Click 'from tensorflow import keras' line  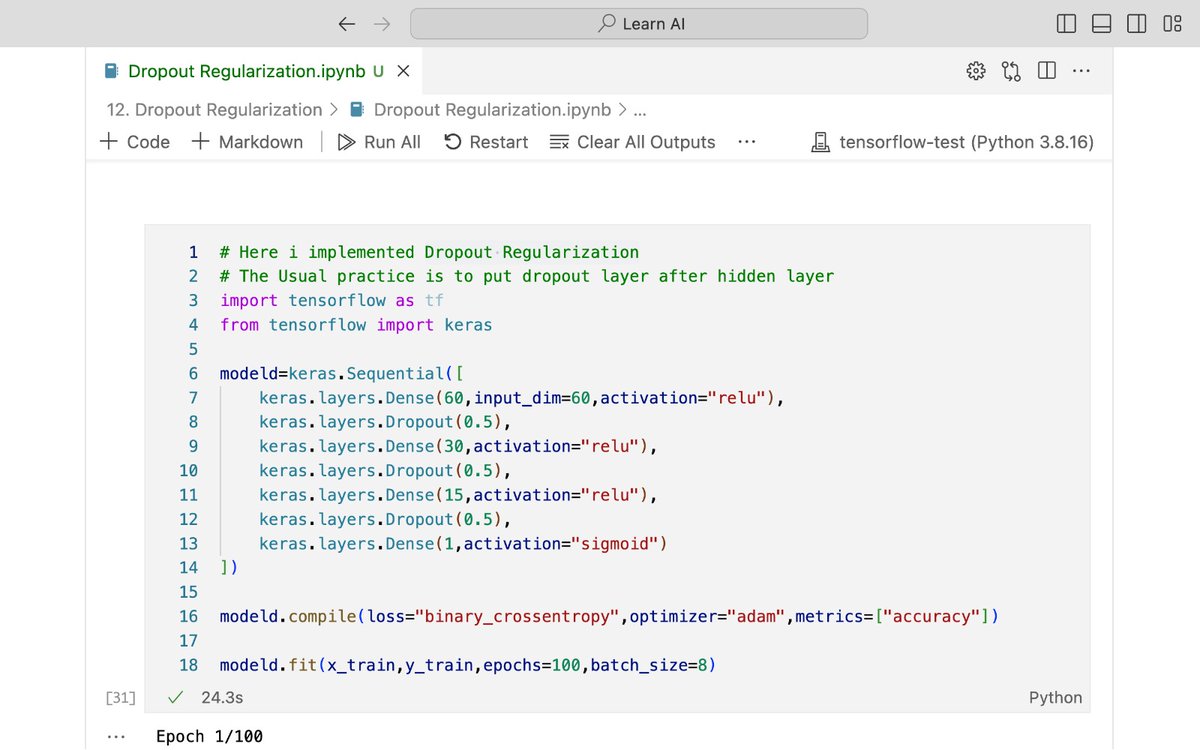356,325
